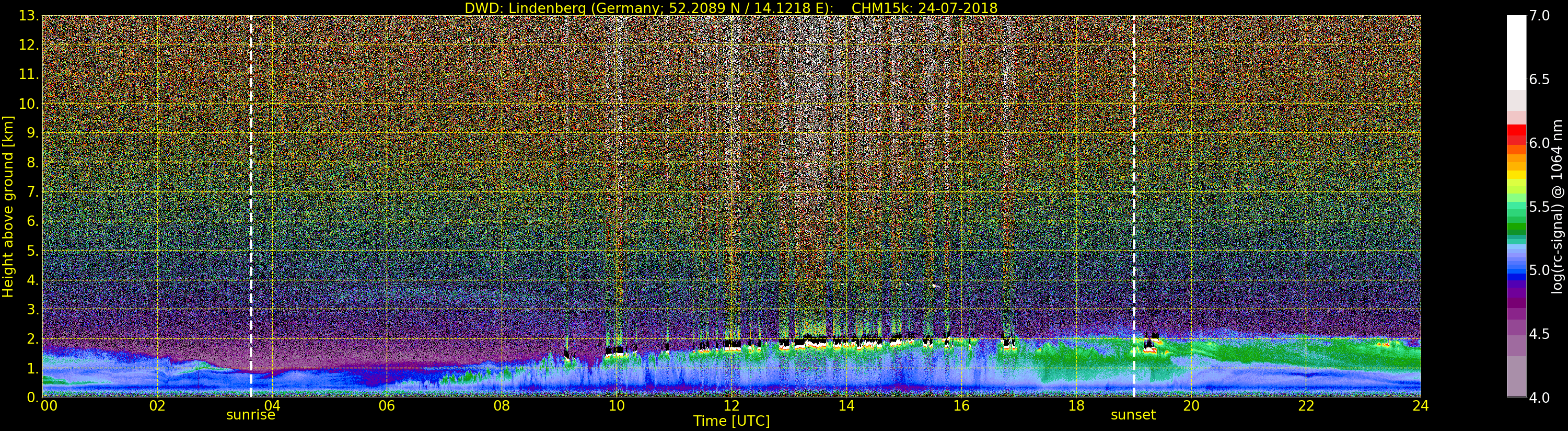The image size is (1568, 431).
Task: Click the colorbar value '7.0'
Action: tap(1539, 16)
